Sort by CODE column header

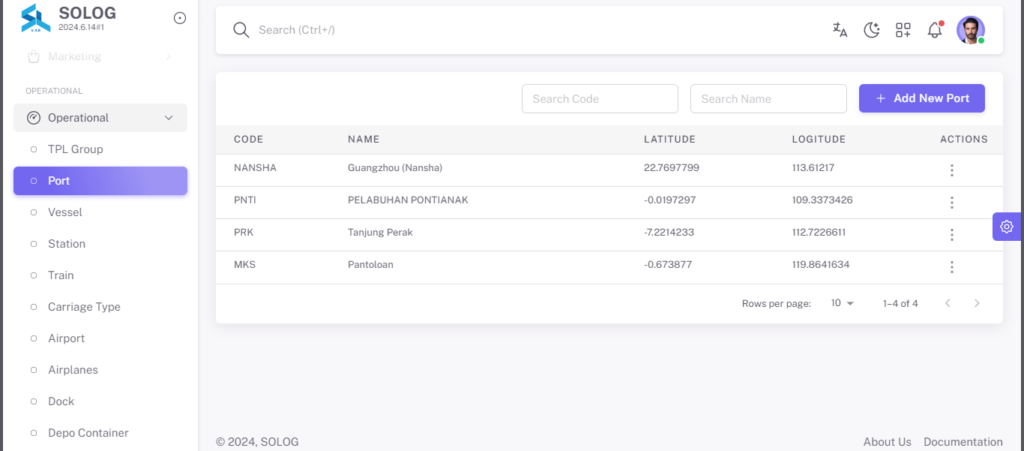[248, 139]
